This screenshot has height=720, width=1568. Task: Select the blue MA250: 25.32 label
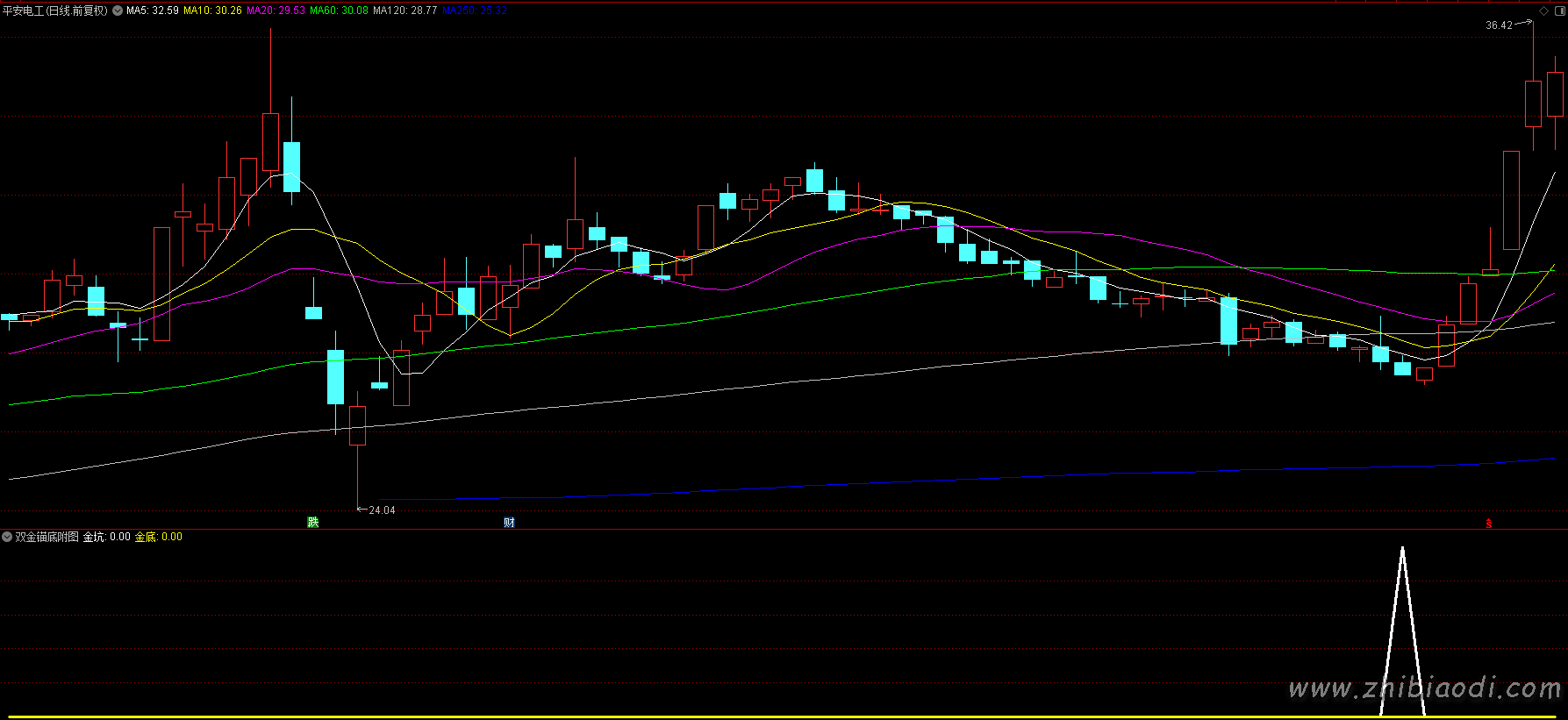coord(475,11)
